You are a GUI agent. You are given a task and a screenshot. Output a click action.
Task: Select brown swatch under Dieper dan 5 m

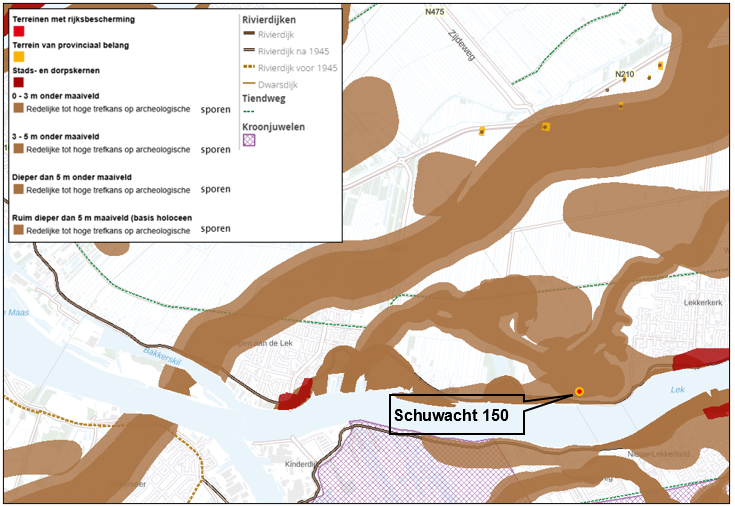[19, 189]
